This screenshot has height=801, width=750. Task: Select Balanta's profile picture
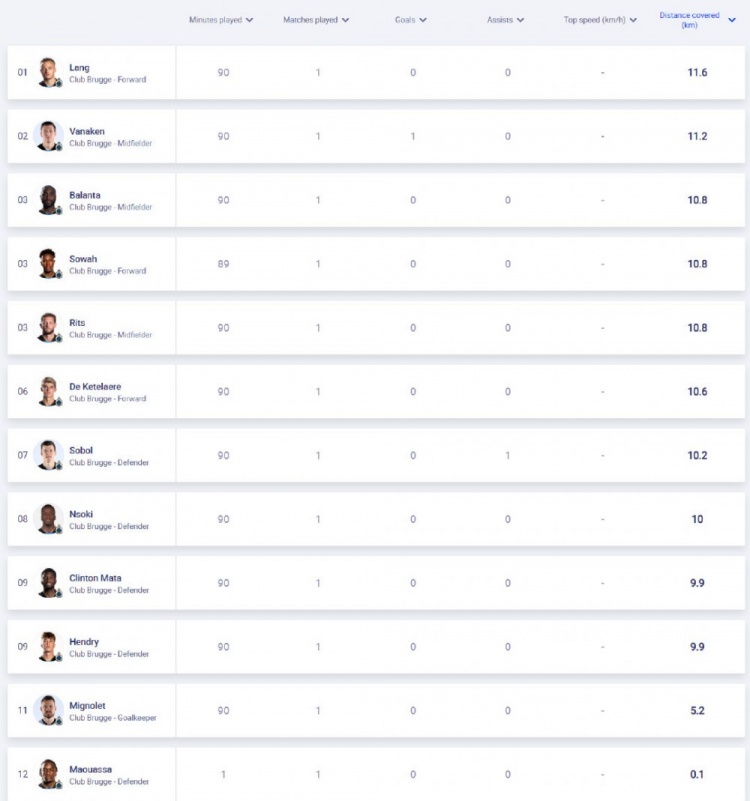[x=49, y=200]
